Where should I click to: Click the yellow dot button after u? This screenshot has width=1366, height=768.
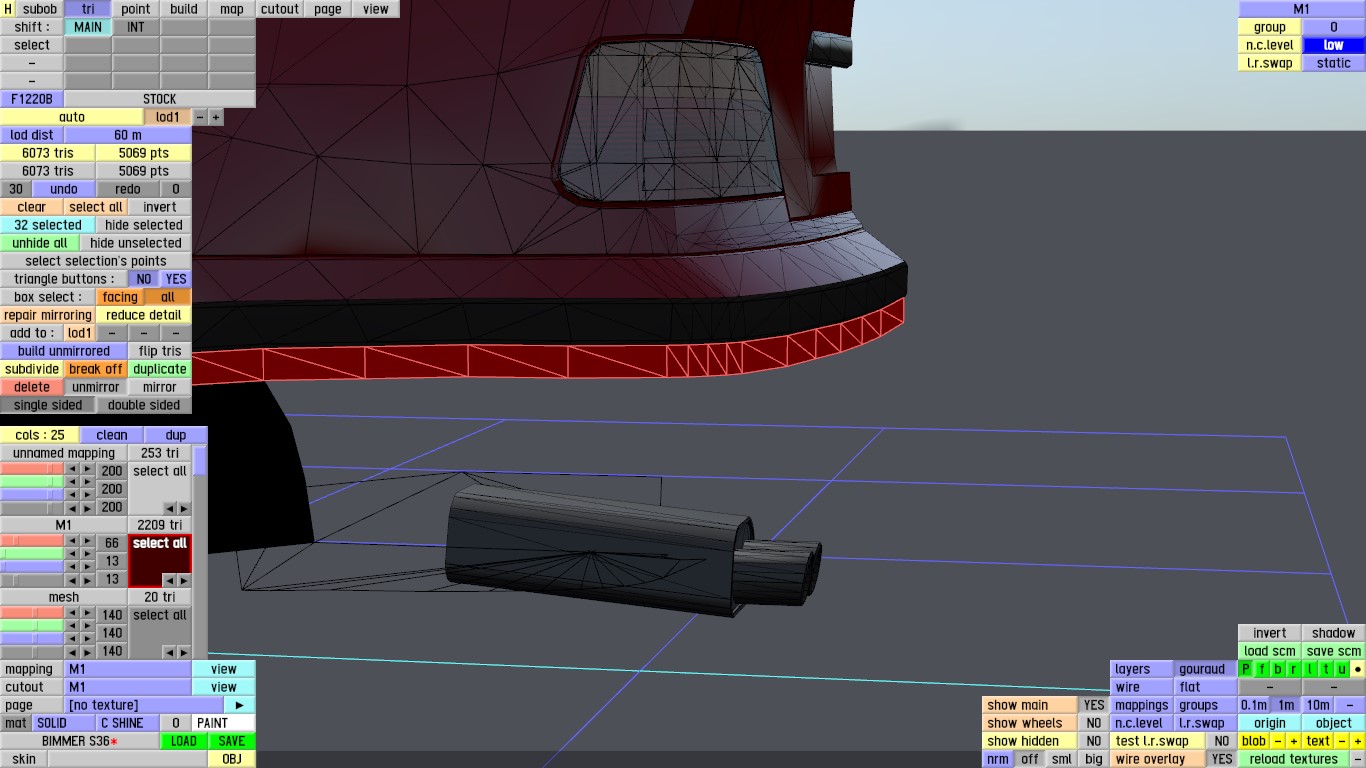(x=1358, y=669)
